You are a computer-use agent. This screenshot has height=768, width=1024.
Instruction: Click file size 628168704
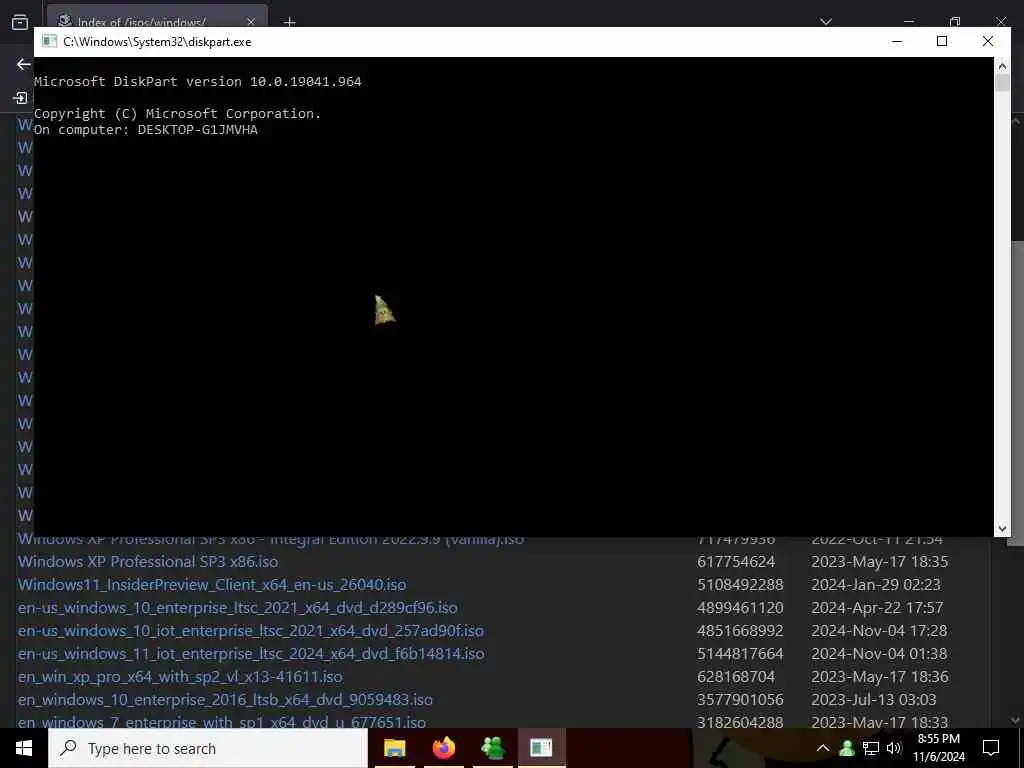point(736,677)
